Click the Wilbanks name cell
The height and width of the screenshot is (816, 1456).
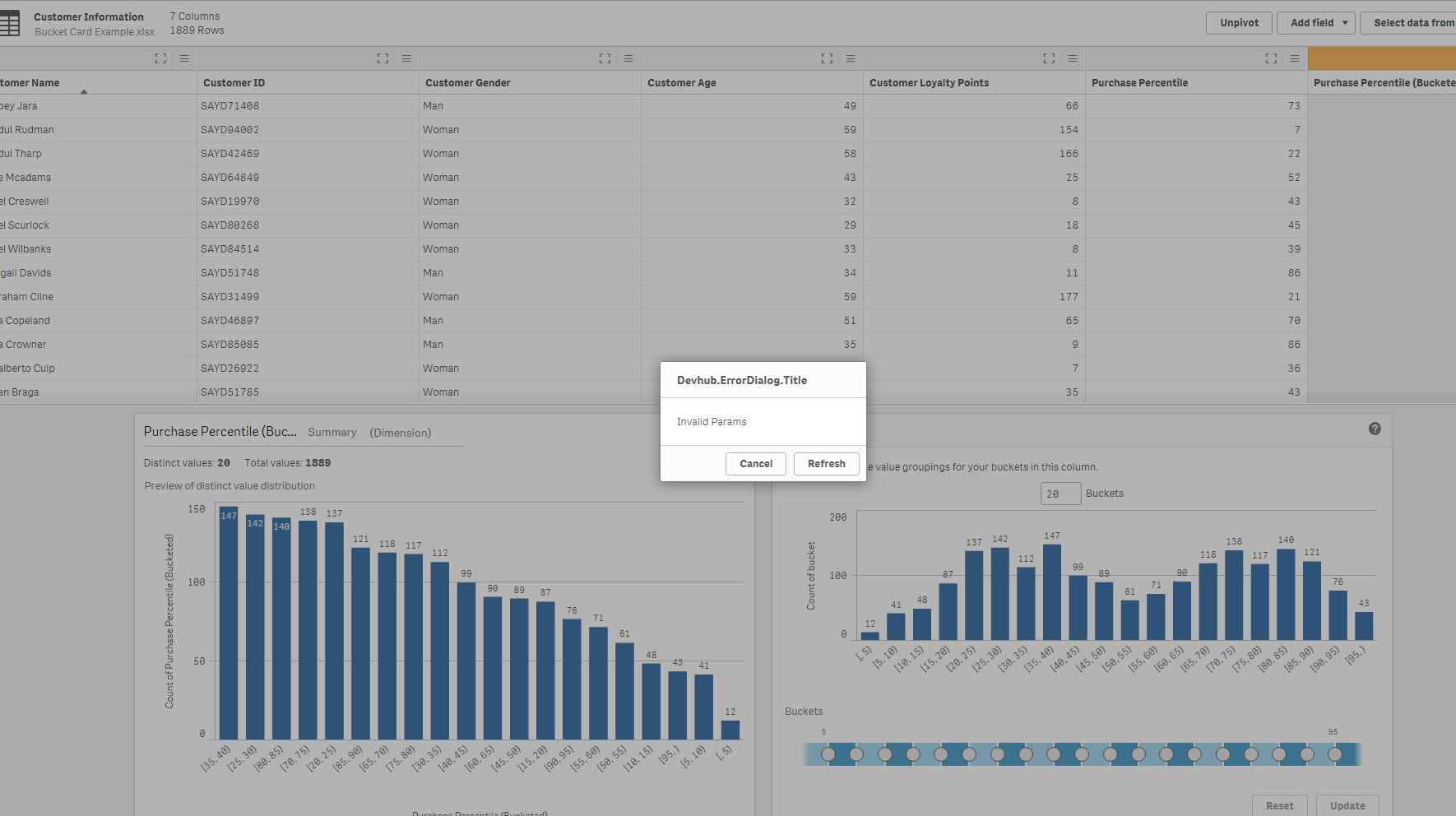[98, 249]
